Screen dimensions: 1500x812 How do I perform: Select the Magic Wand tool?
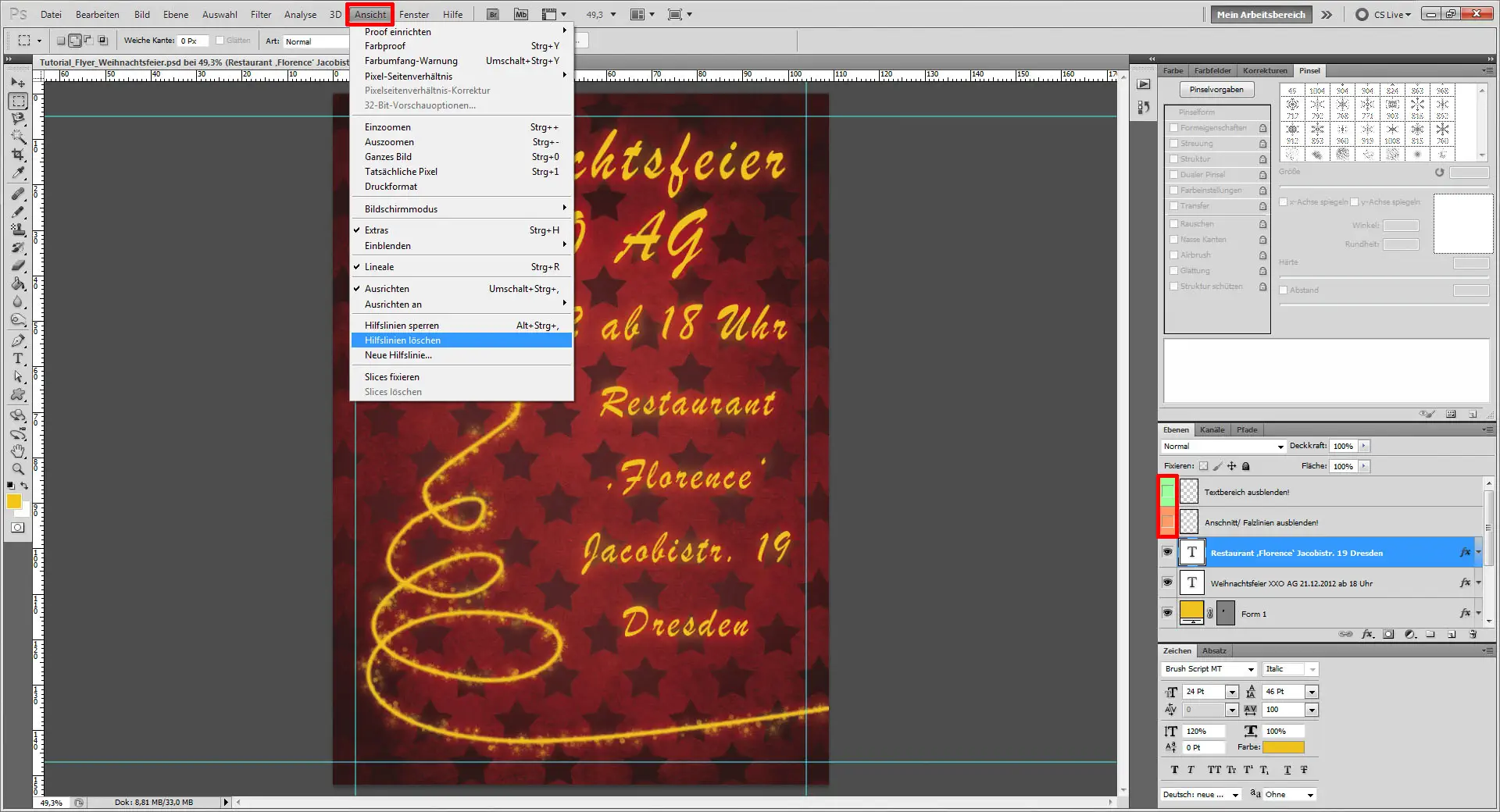pyautogui.click(x=18, y=137)
